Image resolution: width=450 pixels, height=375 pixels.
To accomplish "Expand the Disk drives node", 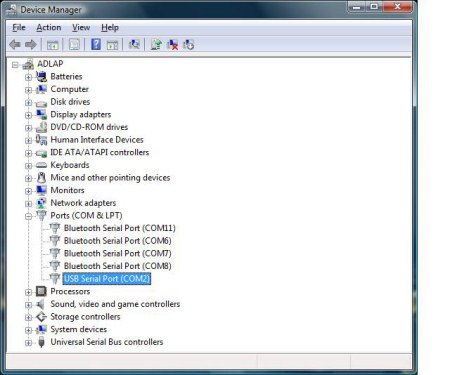I will pos(28,103).
